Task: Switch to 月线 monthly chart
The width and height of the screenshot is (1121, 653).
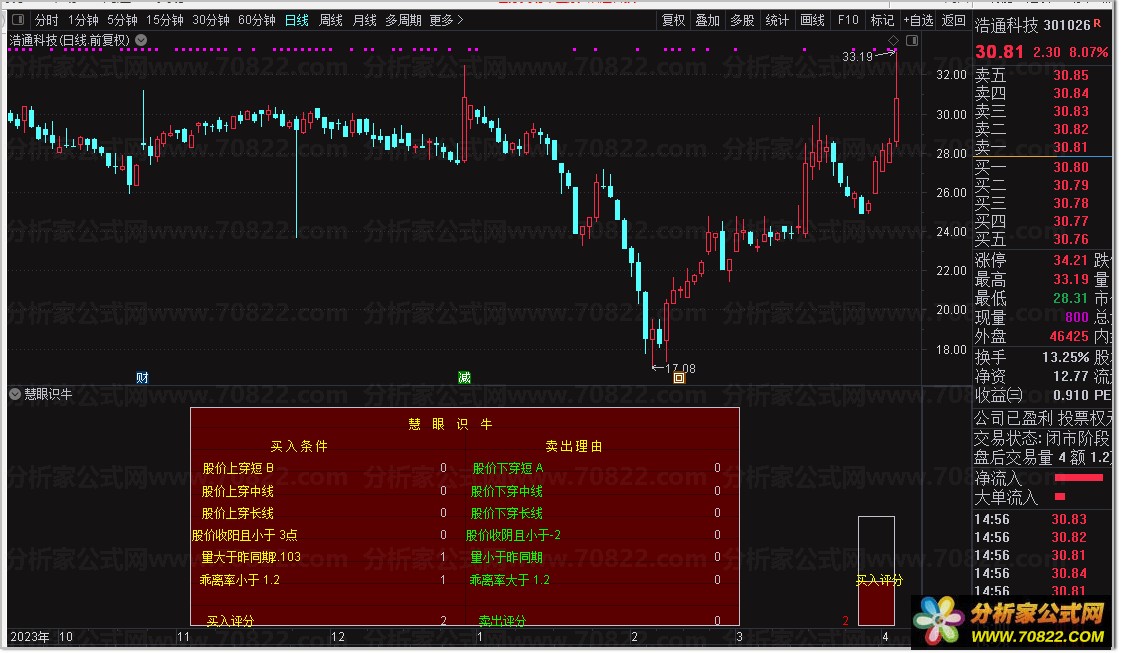Action: coord(365,20)
